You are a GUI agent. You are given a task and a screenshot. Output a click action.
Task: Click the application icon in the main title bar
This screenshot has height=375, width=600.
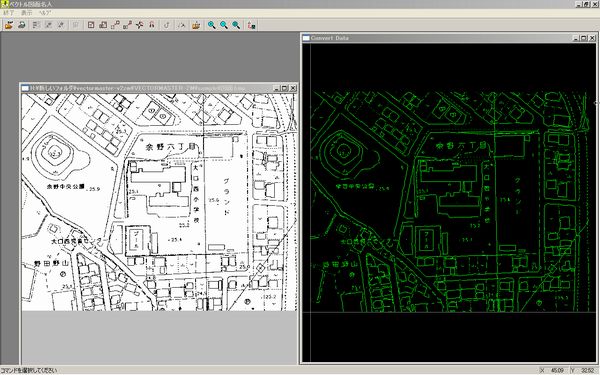pos(4,4)
